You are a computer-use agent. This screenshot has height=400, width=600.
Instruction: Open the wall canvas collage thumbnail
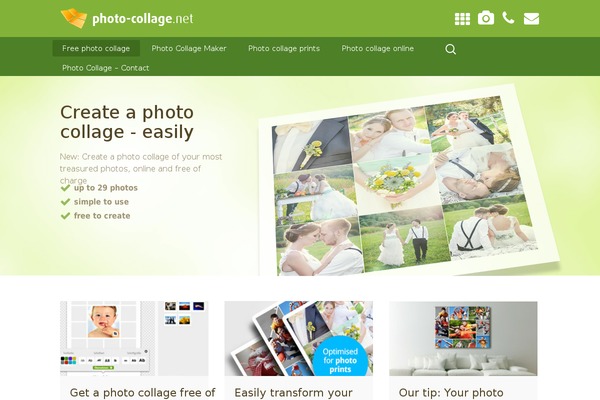(463, 338)
